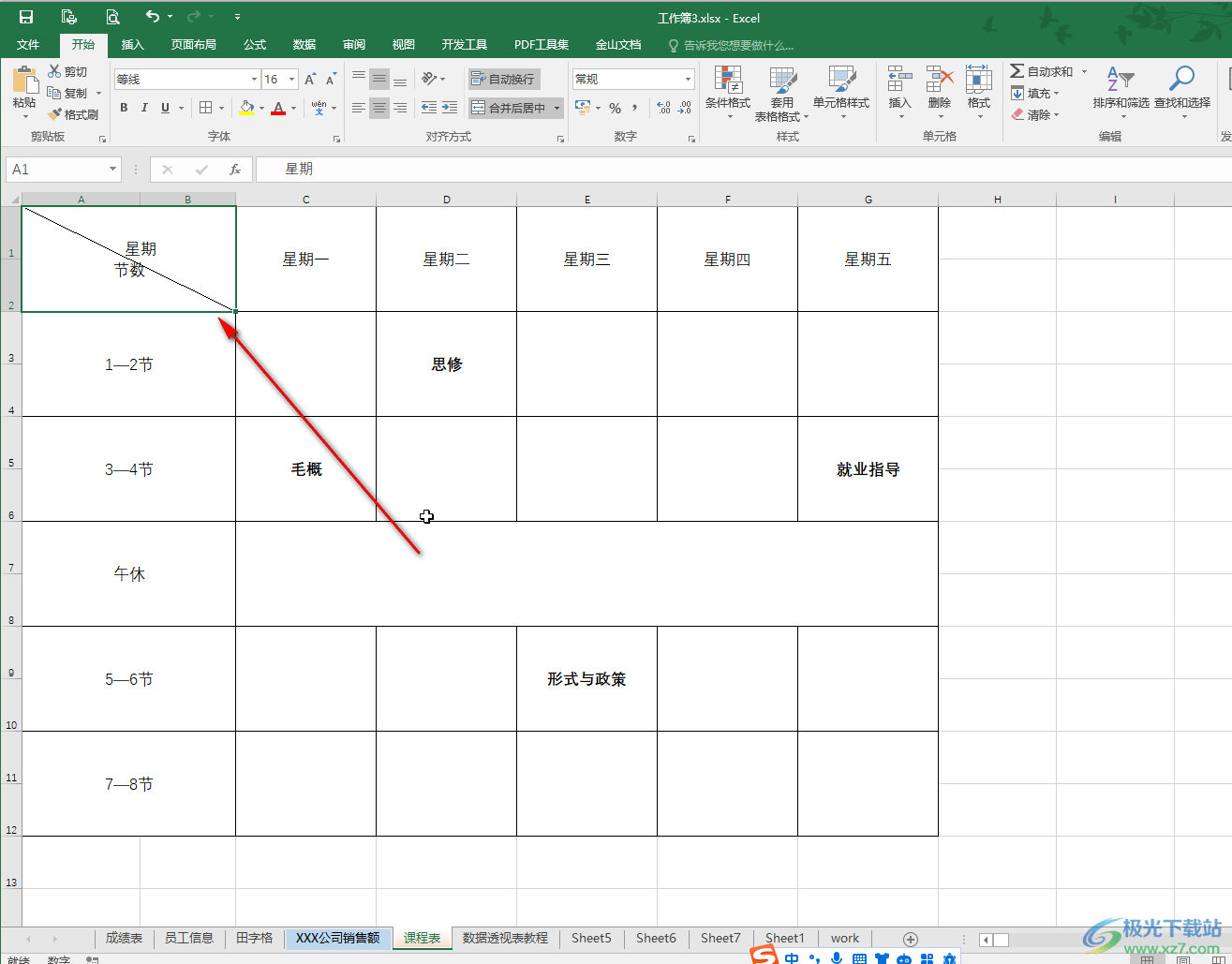
Task: Click the Tell Me search box (告诉我您想要做什么)
Action: click(x=731, y=45)
